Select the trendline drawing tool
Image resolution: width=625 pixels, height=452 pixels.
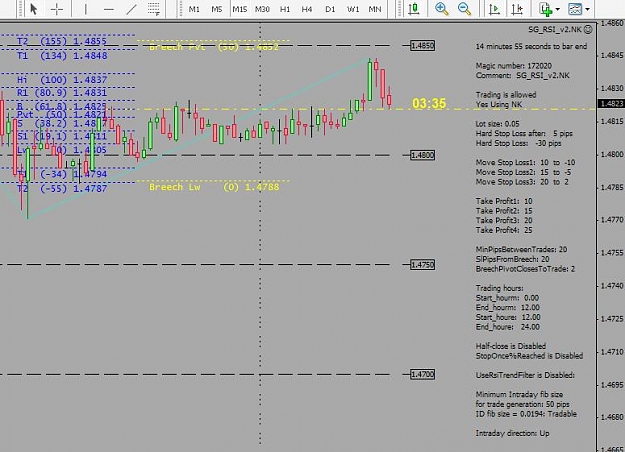[131, 9]
